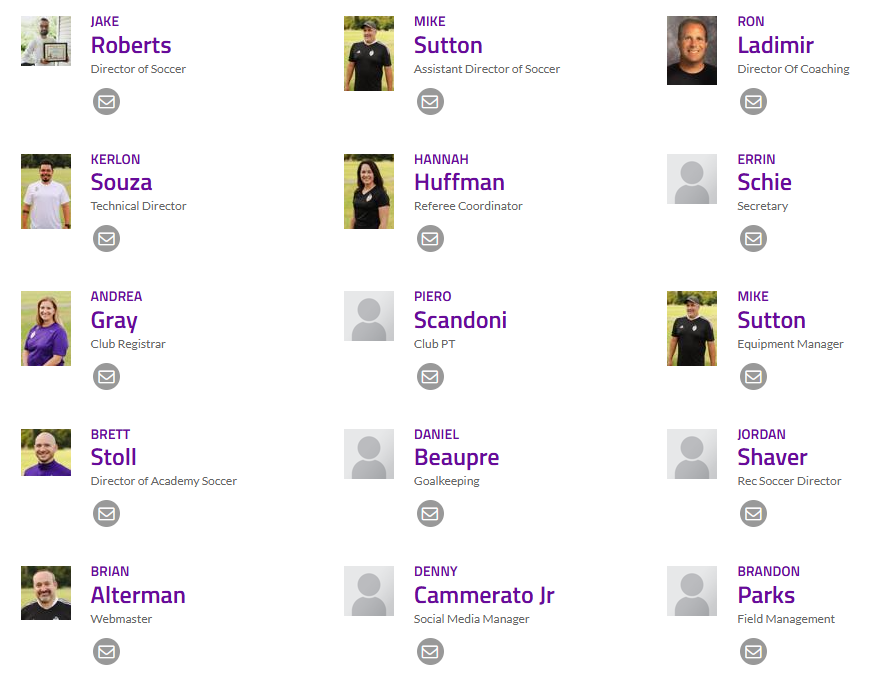Viewport: 876px width, 677px height.
Task: Click Hannah Huffman's email icon
Action: 430,238
